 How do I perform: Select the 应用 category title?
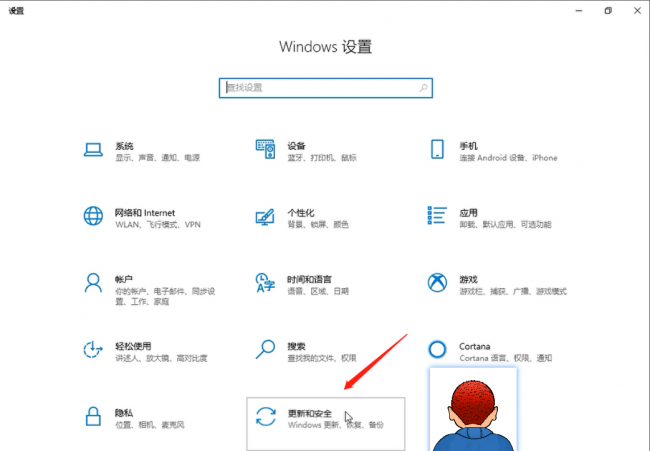pos(468,213)
